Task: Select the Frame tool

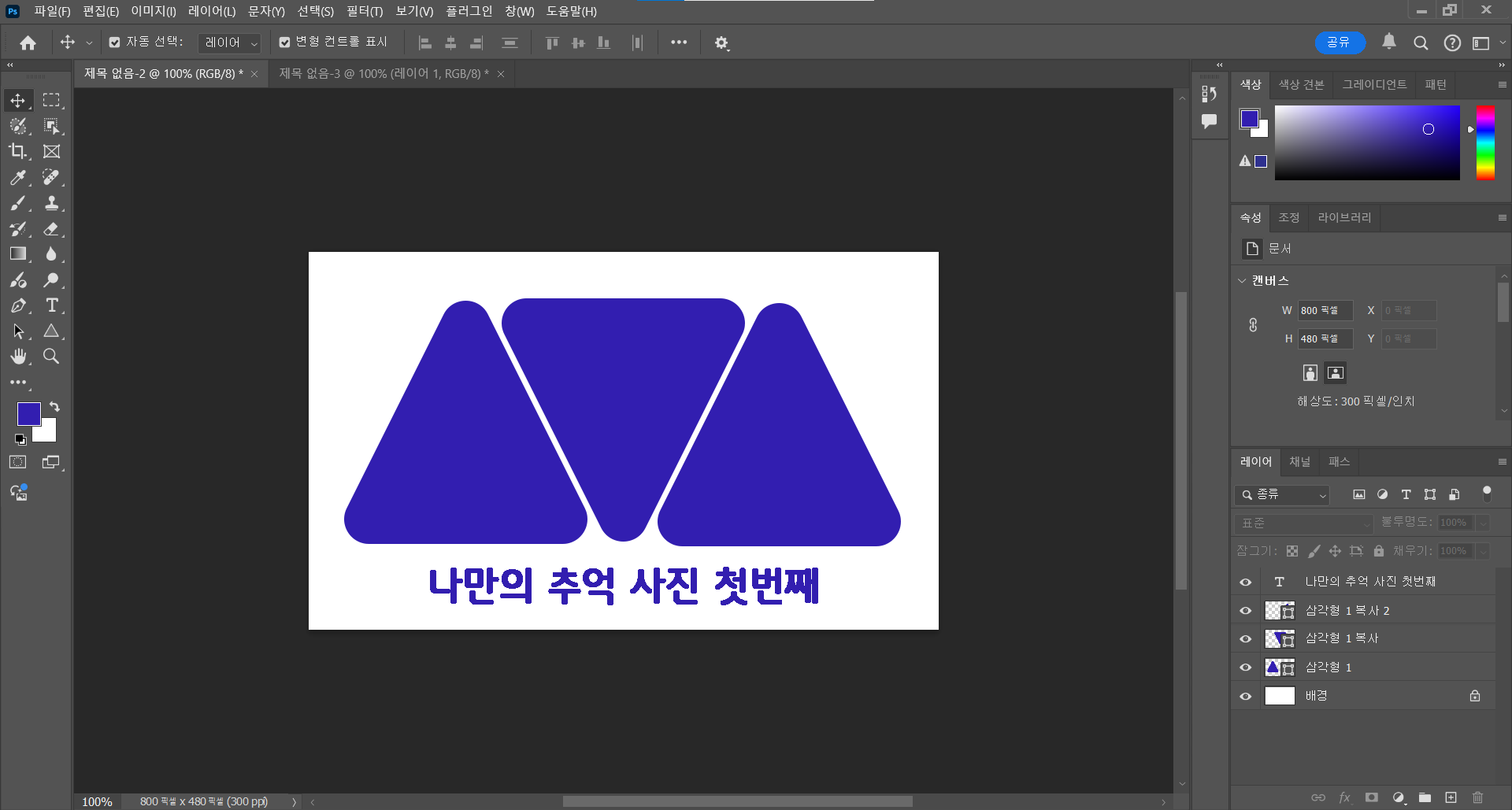Action: tap(51, 151)
